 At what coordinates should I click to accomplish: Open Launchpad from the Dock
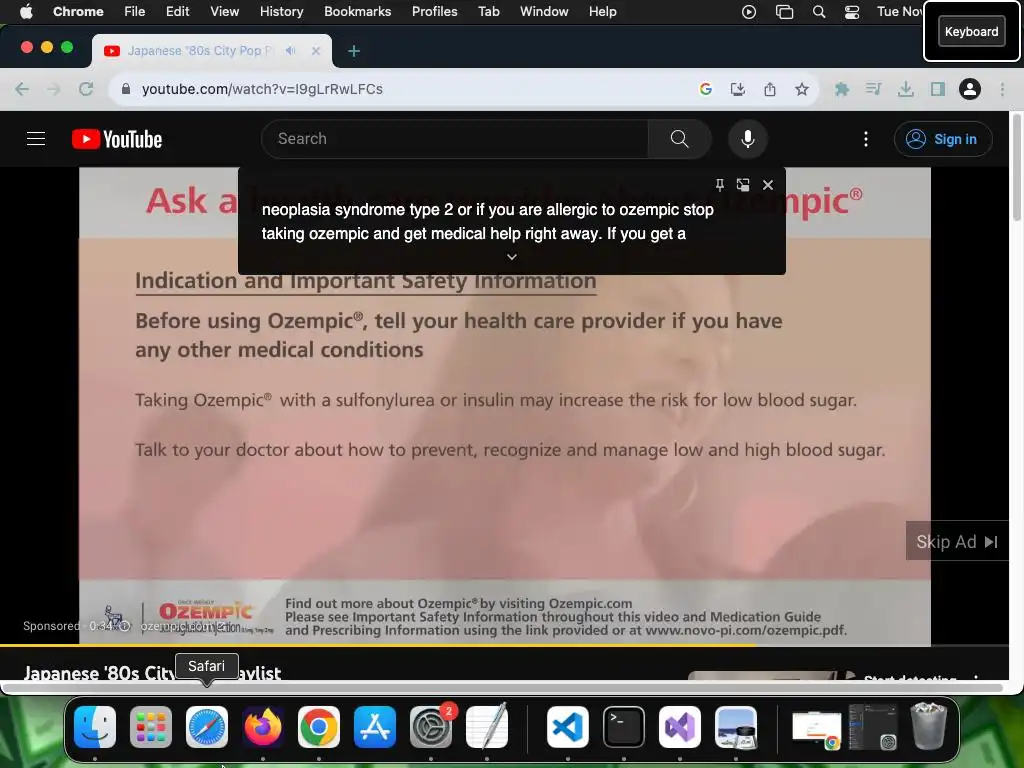pyautogui.click(x=151, y=727)
